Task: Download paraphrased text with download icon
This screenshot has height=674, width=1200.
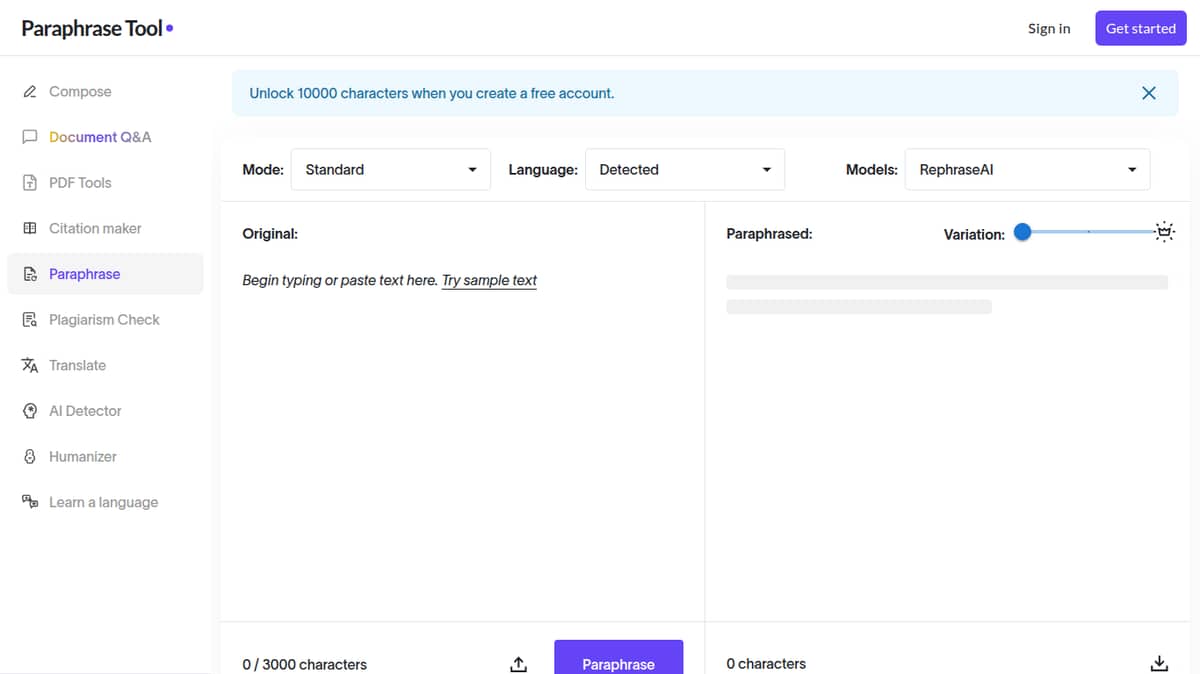Action: tap(1159, 664)
